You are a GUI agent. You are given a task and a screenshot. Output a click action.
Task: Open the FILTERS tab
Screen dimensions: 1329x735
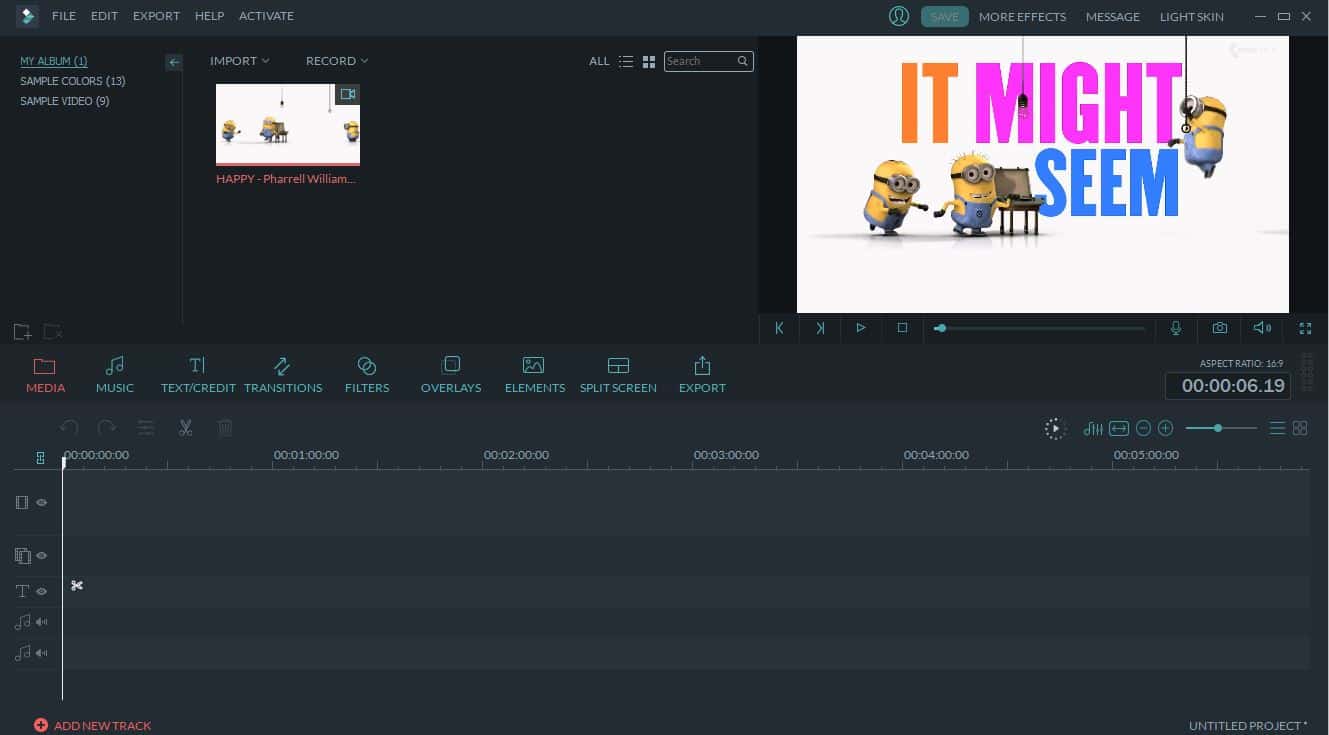367,375
